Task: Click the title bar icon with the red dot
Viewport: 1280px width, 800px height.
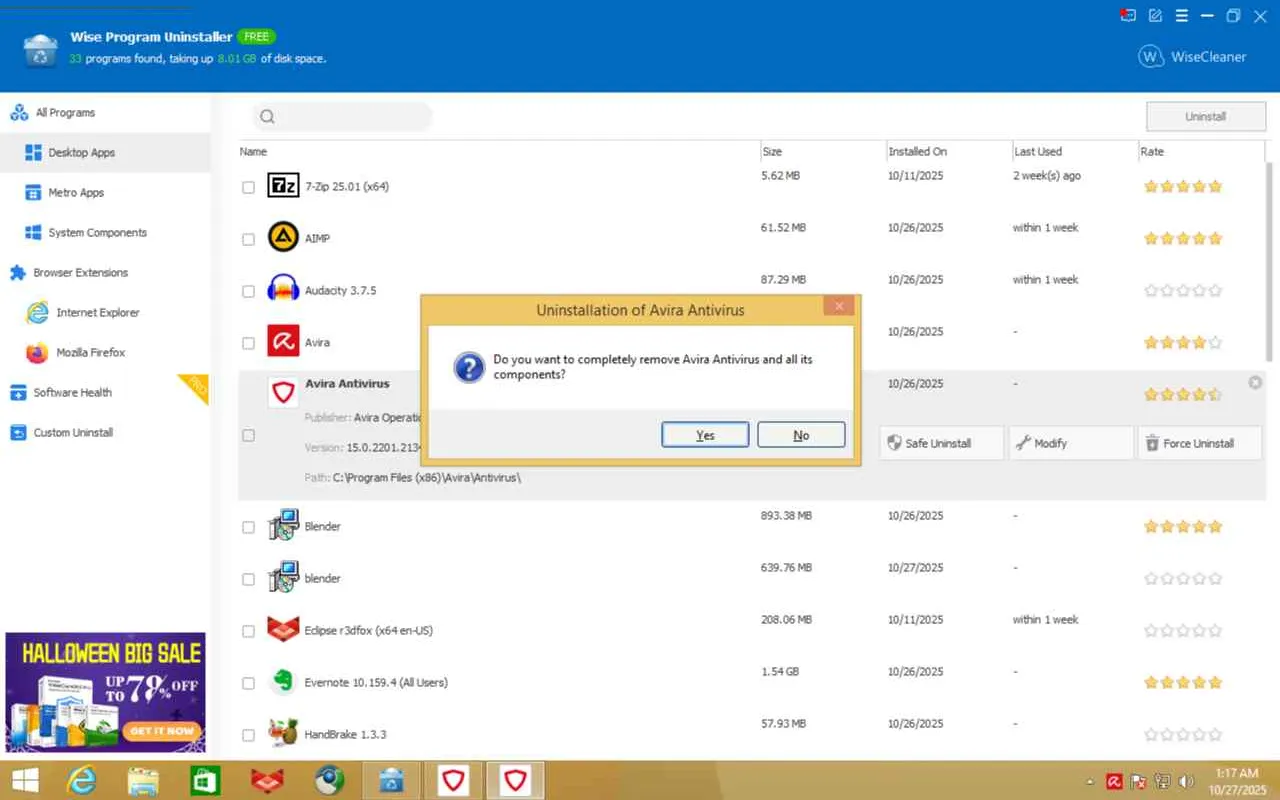Action: tap(1129, 16)
